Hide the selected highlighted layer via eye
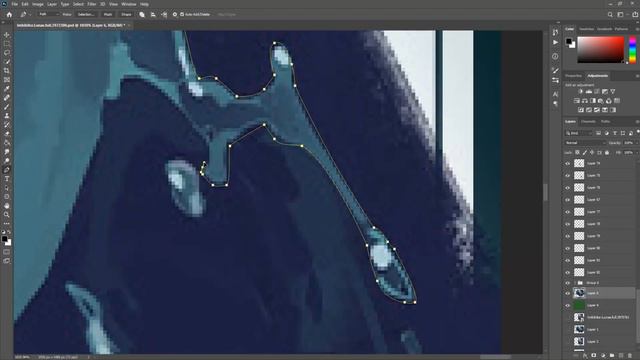 [567, 293]
